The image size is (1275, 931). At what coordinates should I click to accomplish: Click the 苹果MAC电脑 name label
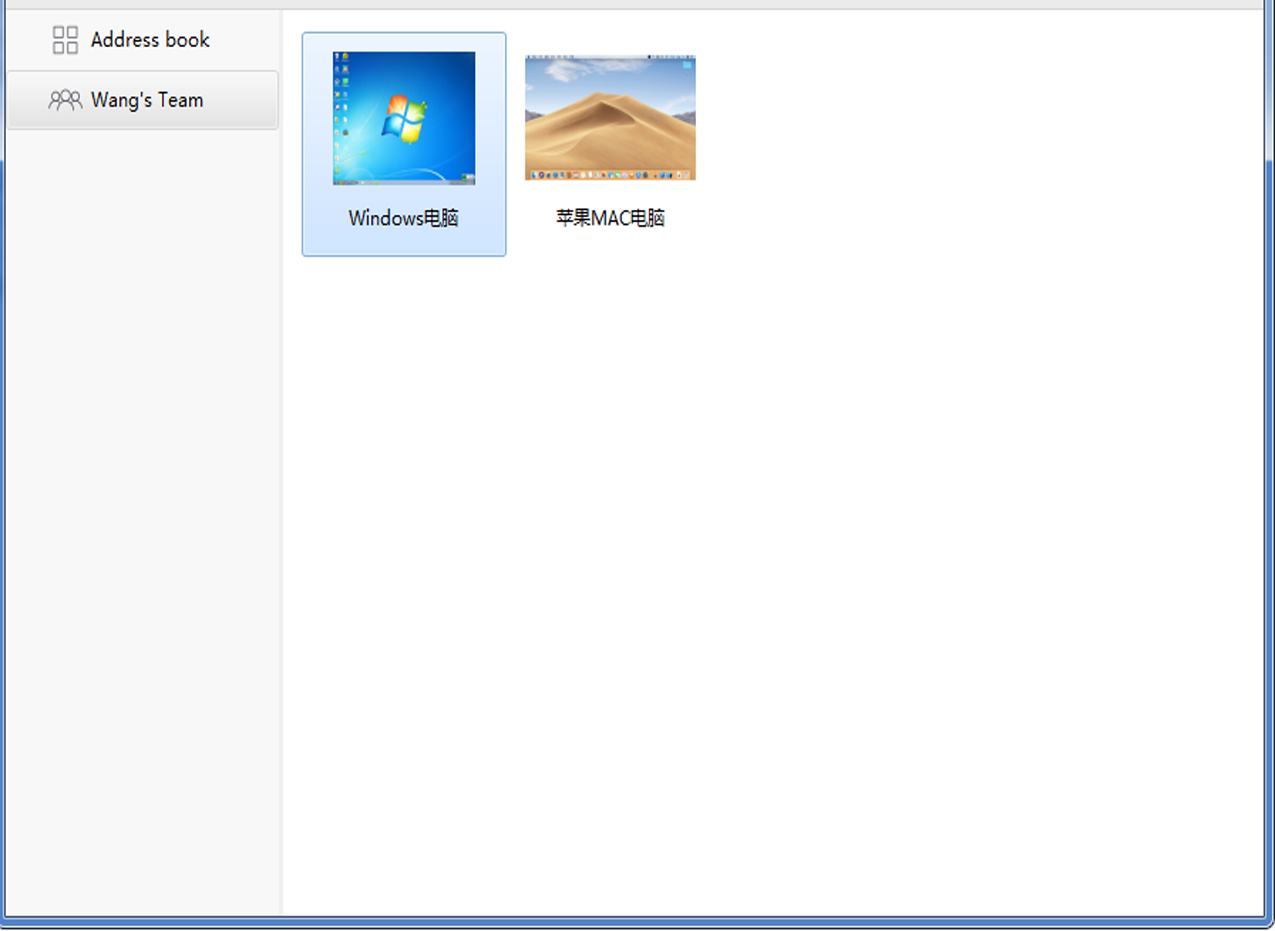coord(610,218)
